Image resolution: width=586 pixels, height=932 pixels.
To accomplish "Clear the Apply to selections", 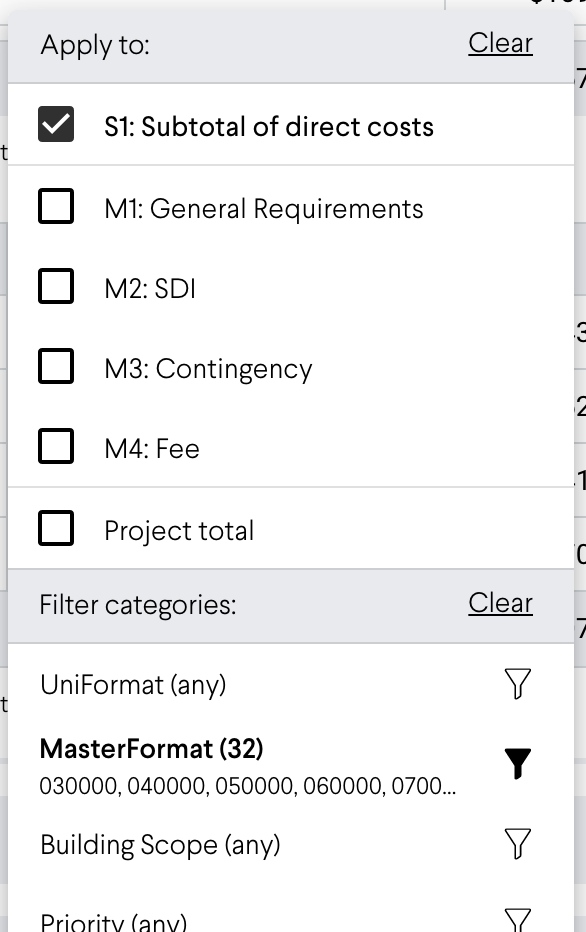I will (500, 43).
